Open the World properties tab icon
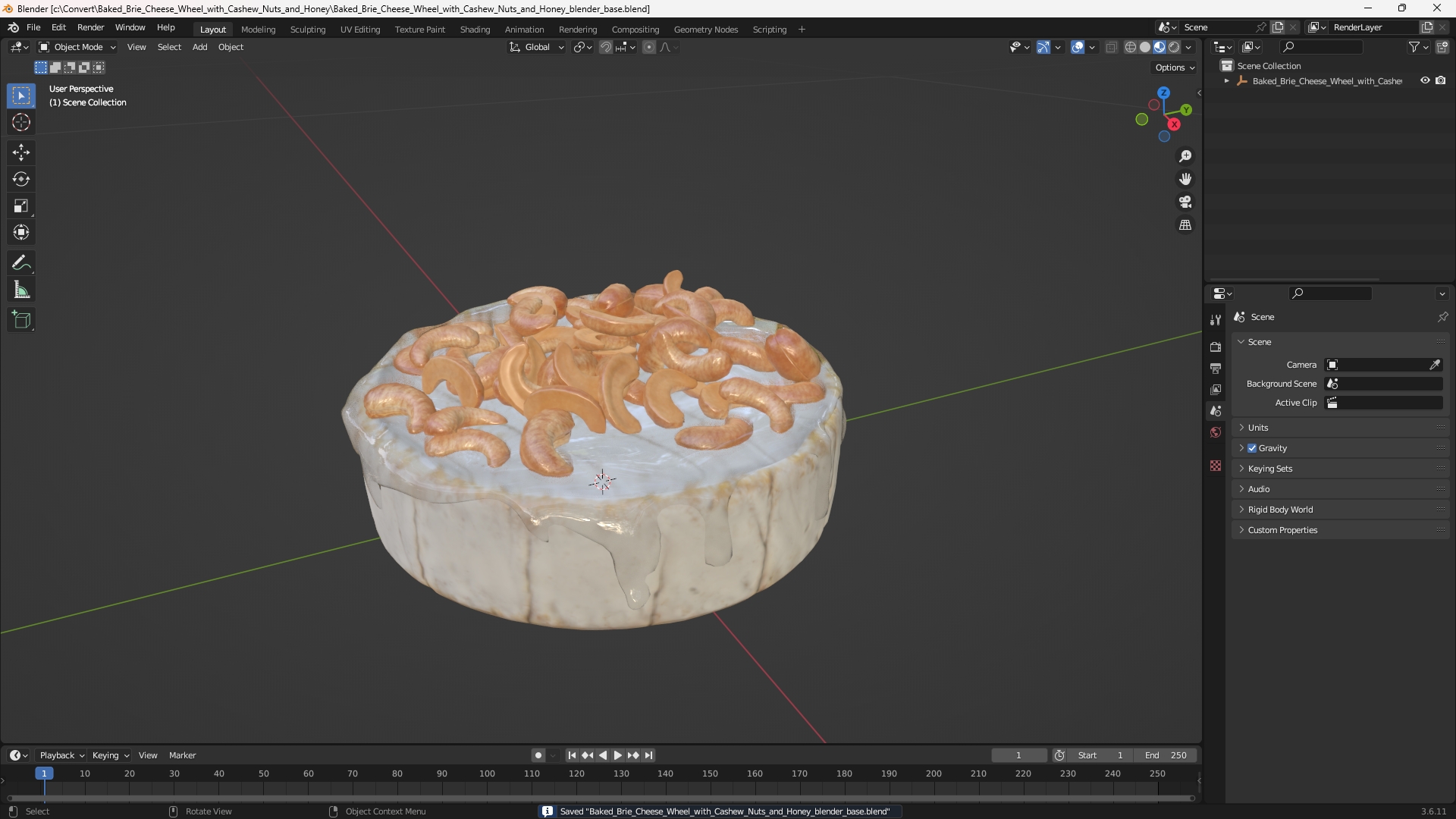 [x=1216, y=432]
